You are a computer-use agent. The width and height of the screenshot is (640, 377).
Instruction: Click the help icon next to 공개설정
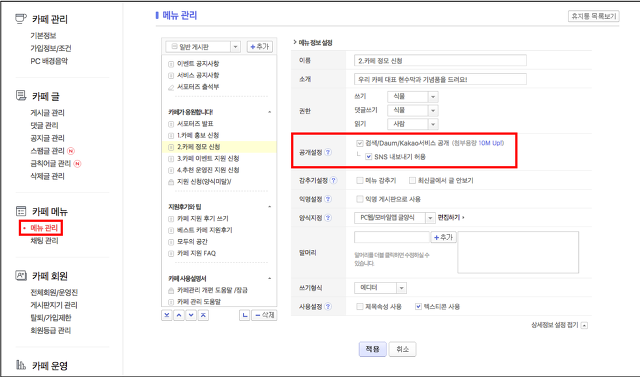click(x=328, y=152)
